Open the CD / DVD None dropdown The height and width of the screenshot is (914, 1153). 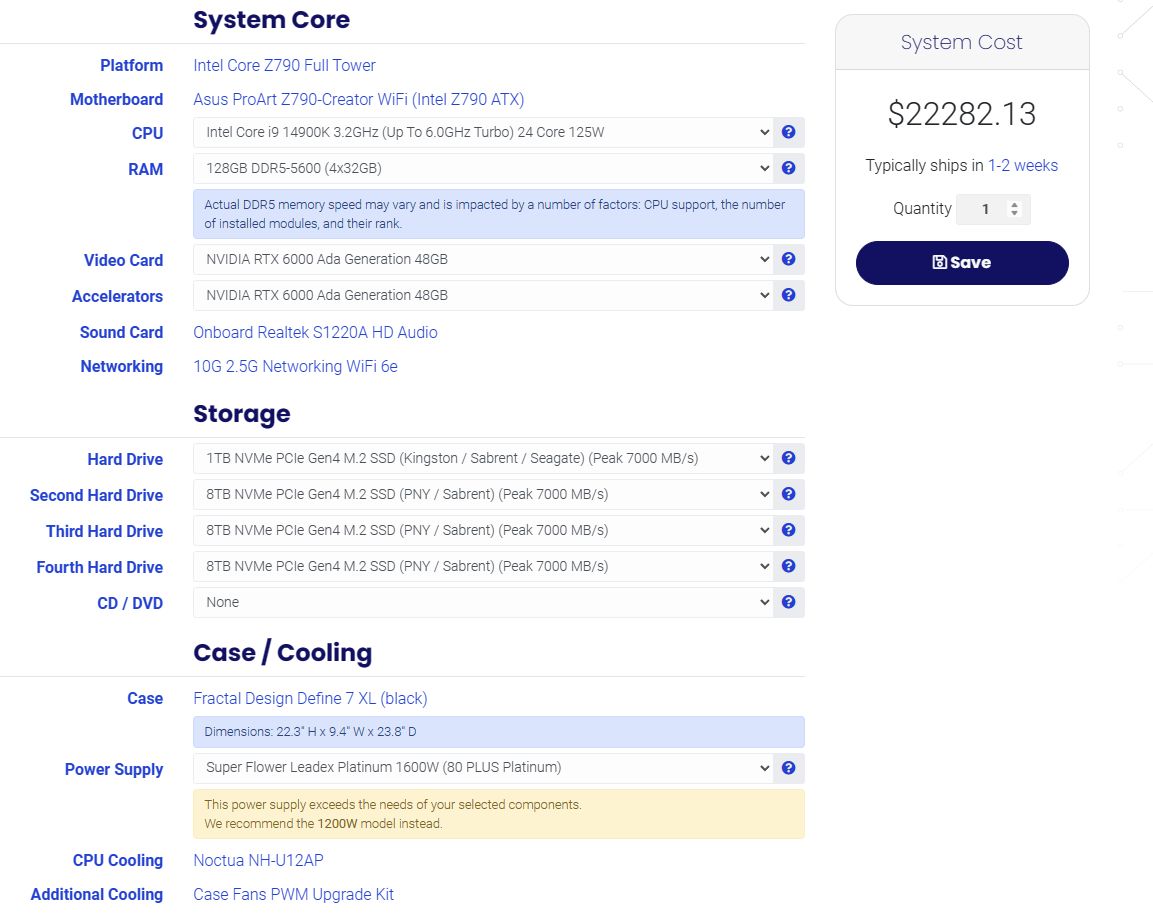(x=483, y=602)
